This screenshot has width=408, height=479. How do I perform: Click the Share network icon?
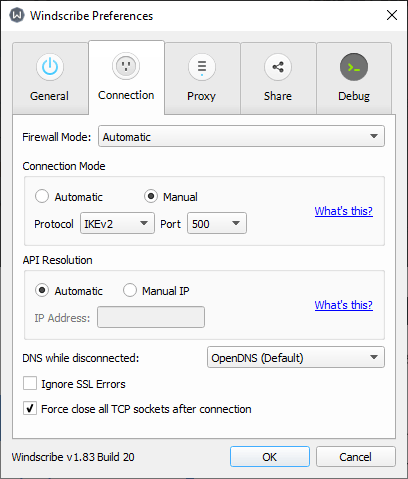pyautogui.click(x=278, y=67)
